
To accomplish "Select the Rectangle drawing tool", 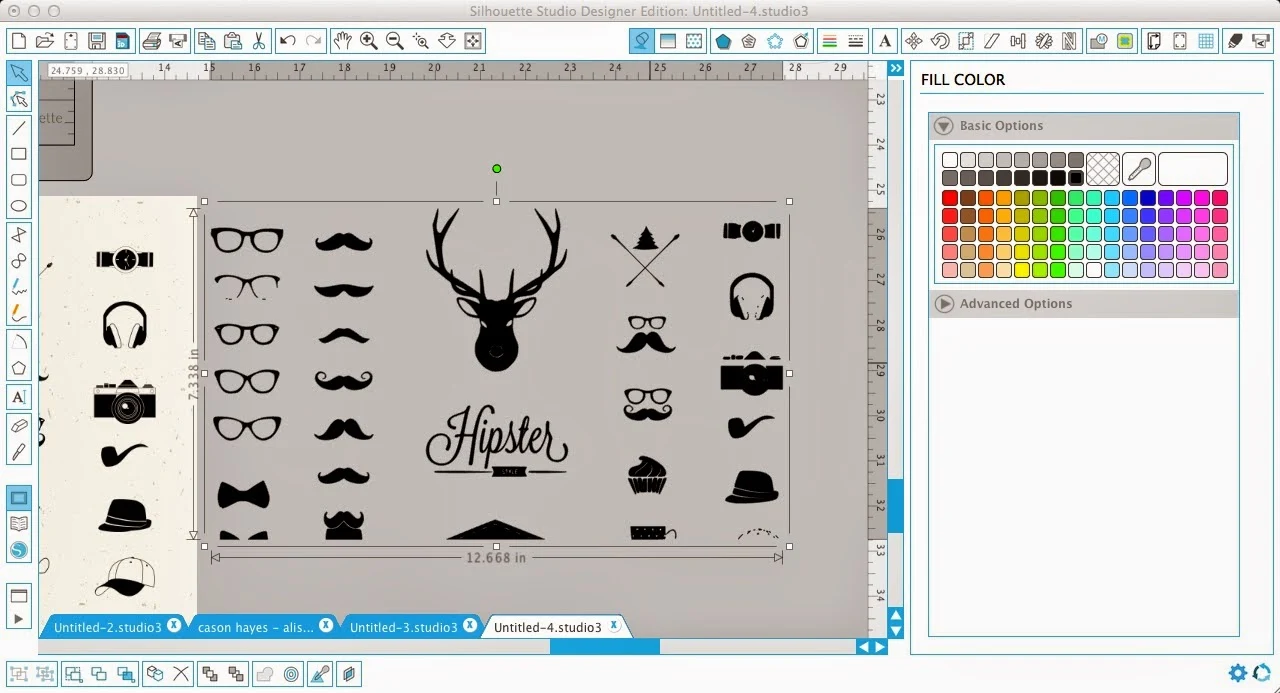I will click(x=20, y=154).
